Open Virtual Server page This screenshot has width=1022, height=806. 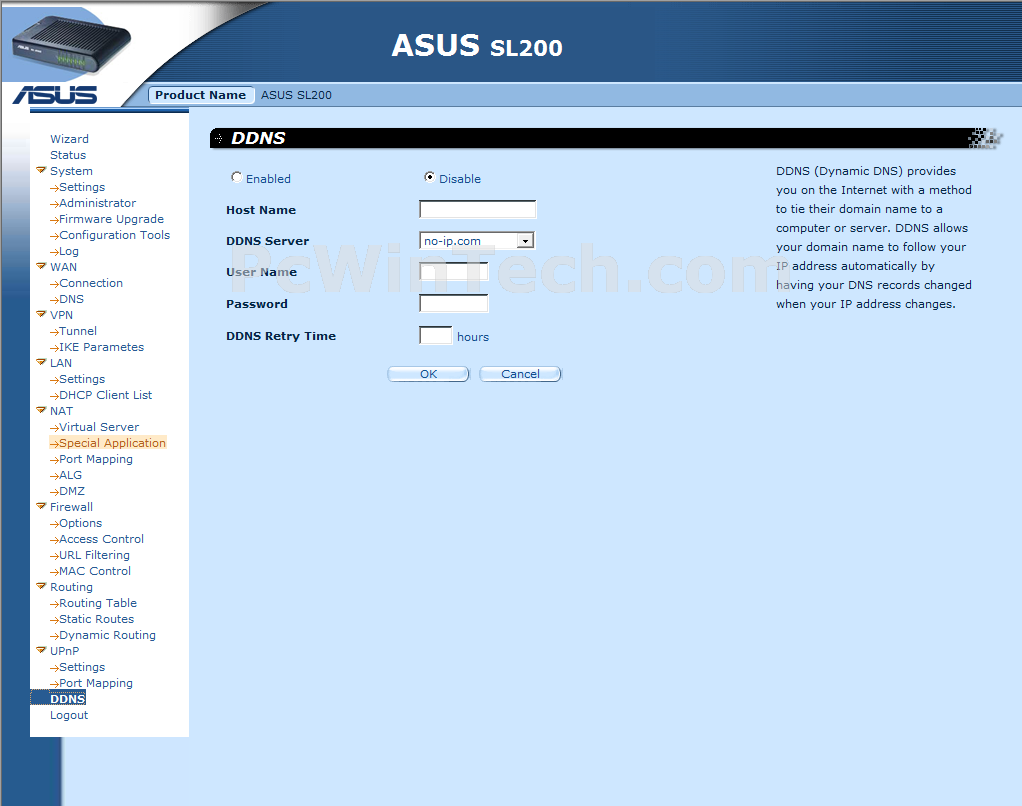pos(99,427)
